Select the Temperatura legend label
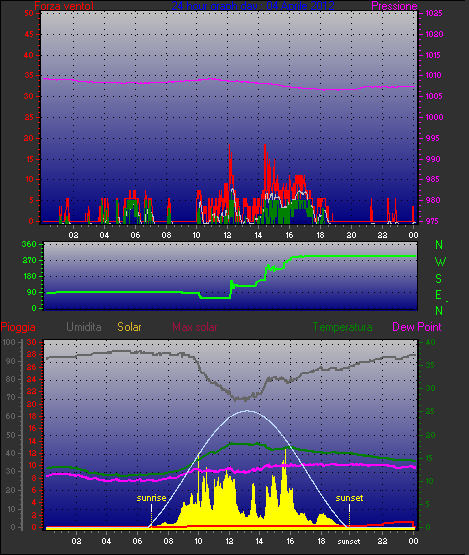 (x=342, y=327)
